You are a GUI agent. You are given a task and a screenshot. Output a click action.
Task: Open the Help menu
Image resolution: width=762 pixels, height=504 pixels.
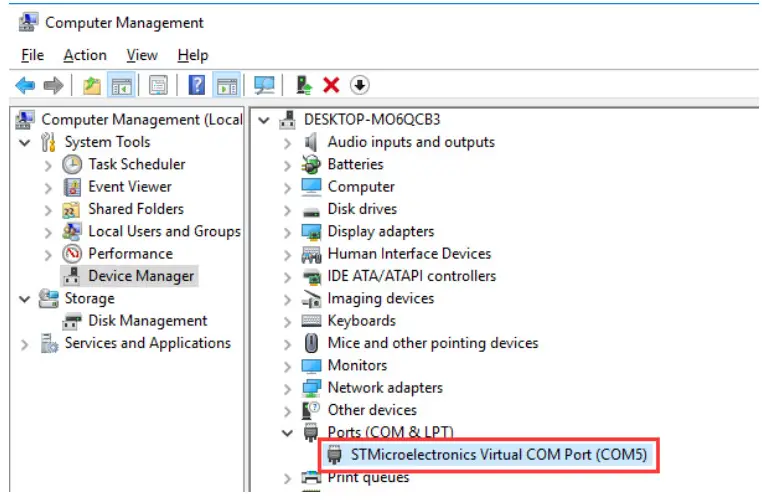tap(193, 55)
